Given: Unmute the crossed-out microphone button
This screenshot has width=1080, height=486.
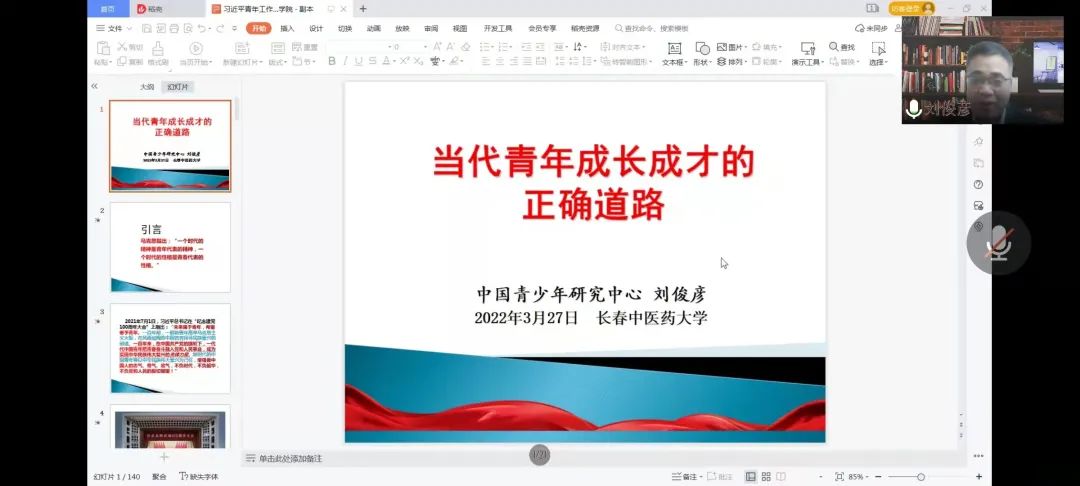Looking at the screenshot, I should tap(997, 243).
